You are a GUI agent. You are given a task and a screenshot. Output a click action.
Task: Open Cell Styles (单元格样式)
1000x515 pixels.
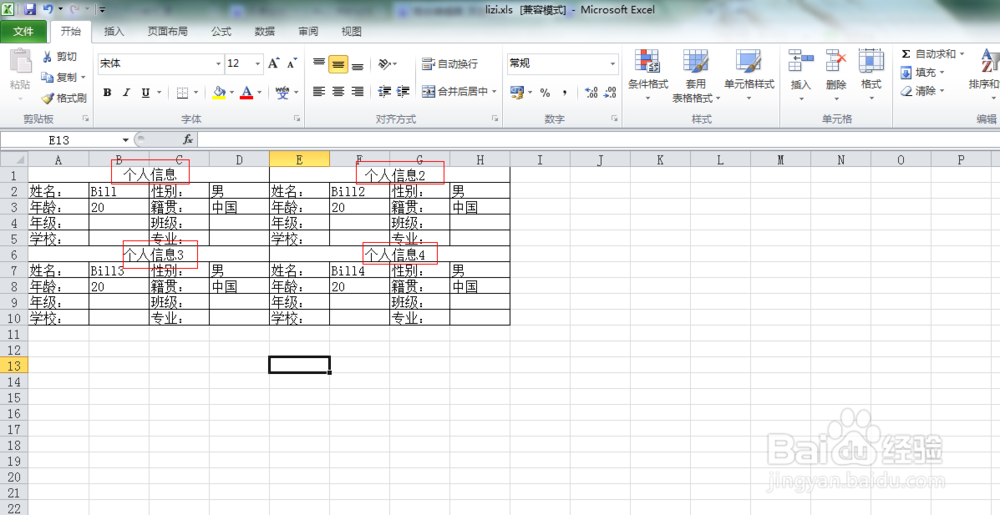[749, 75]
